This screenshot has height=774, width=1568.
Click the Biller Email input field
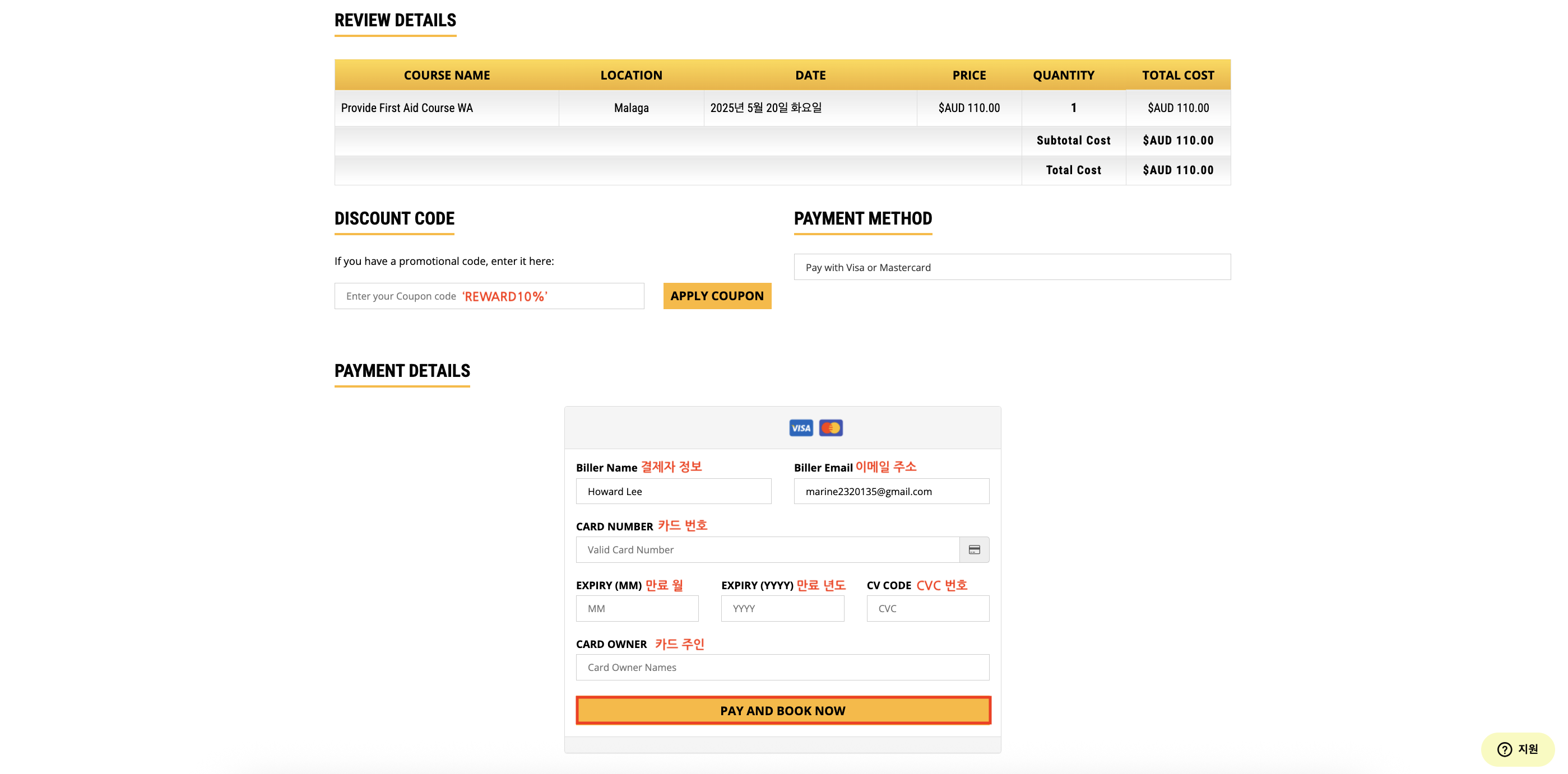point(891,491)
